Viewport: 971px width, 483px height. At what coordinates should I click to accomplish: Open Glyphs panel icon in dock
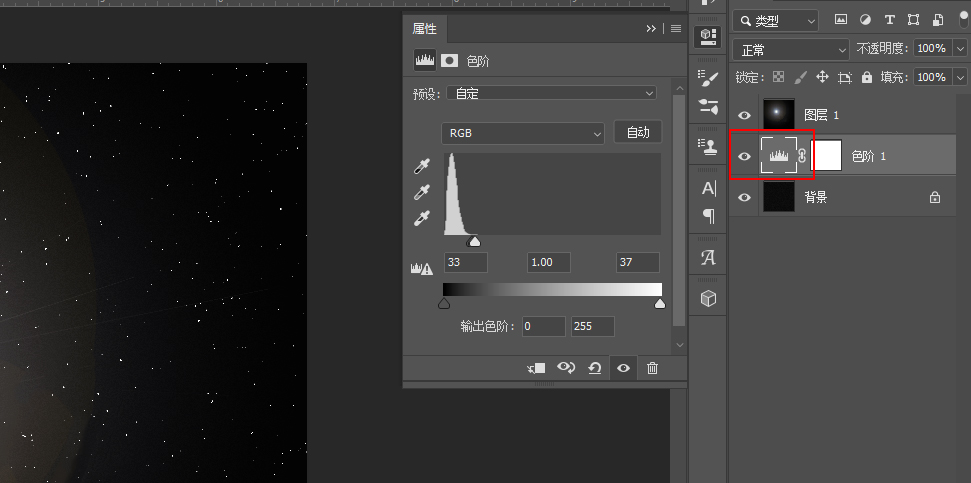pos(708,257)
